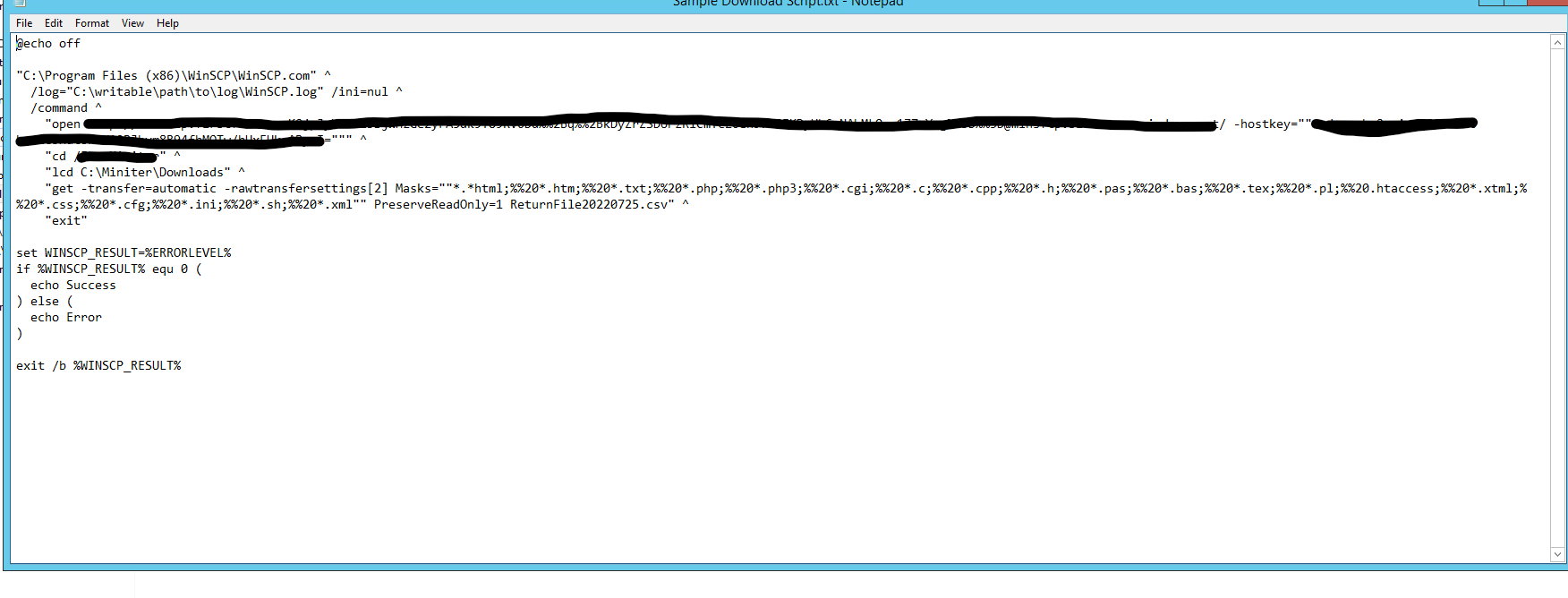Click the Notepad icon in title bar
The image size is (1568, 598).
[20, 3]
